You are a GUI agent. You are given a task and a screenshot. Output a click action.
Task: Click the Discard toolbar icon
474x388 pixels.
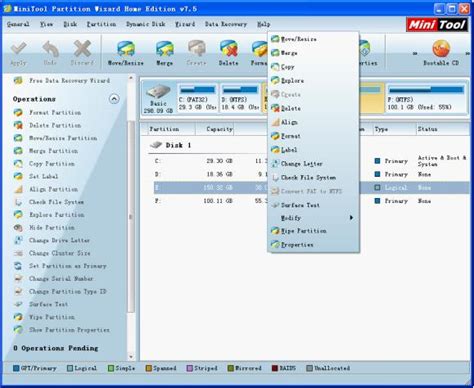click(x=82, y=53)
